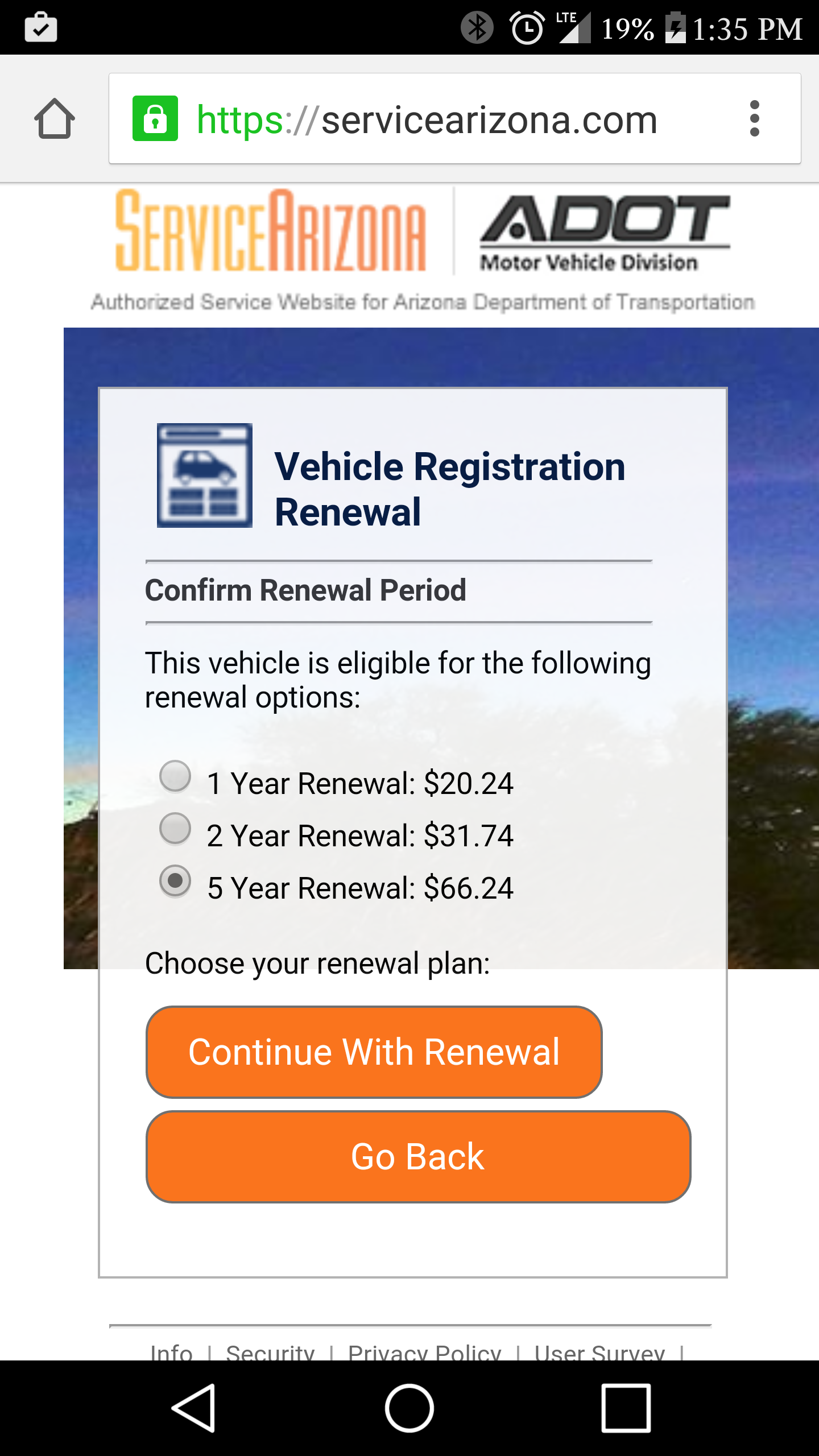Choose the 5 Year Renewal radio button
819x1456 pixels.
click(x=175, y=881)
